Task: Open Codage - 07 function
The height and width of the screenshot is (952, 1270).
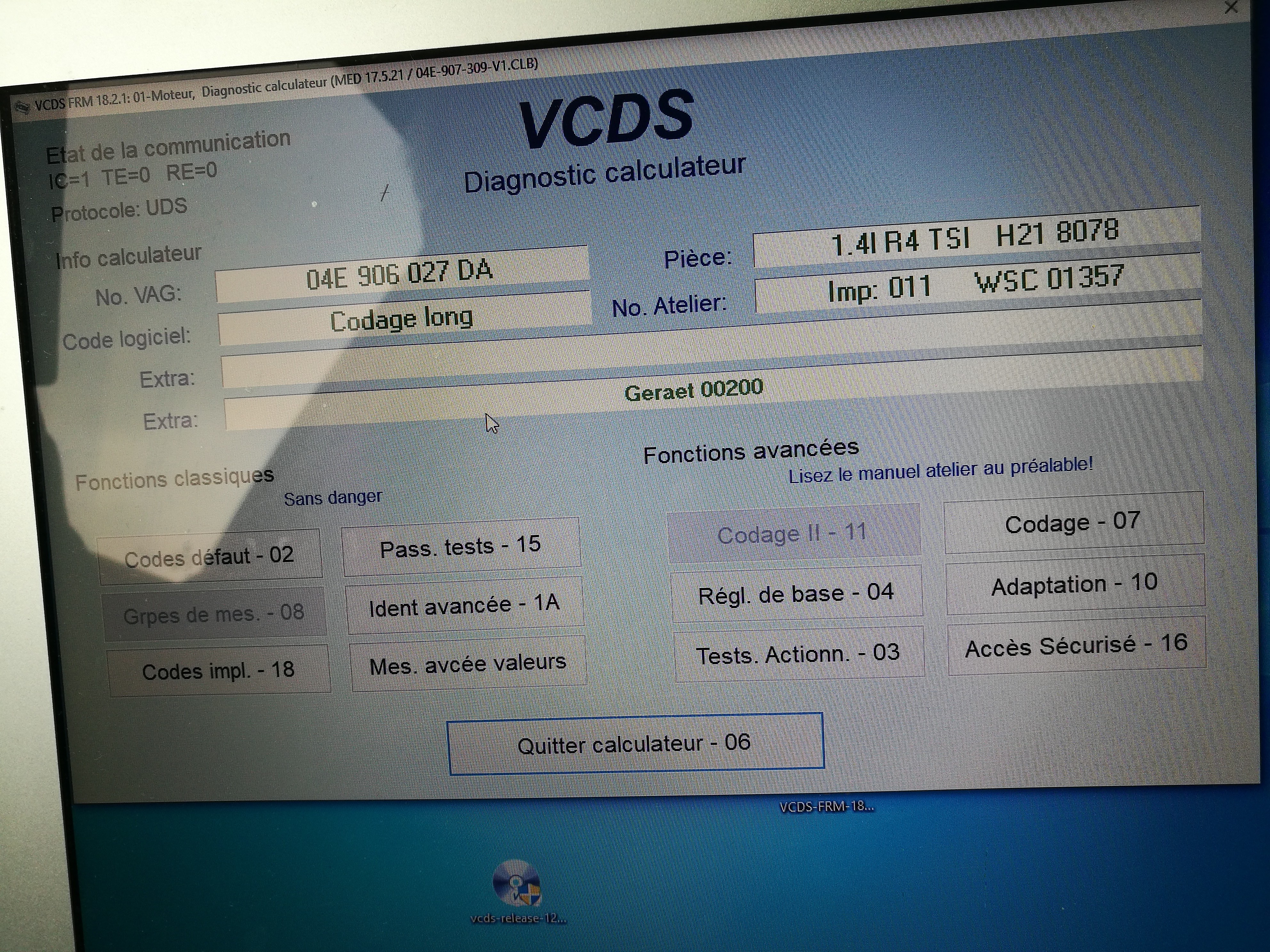Action: 1073,523
